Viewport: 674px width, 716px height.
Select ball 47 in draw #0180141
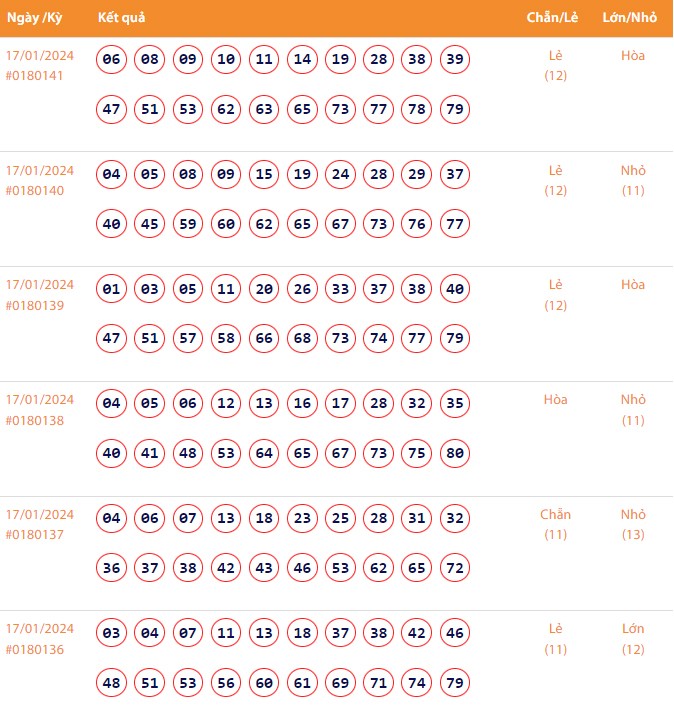click(x=112, y=109)
